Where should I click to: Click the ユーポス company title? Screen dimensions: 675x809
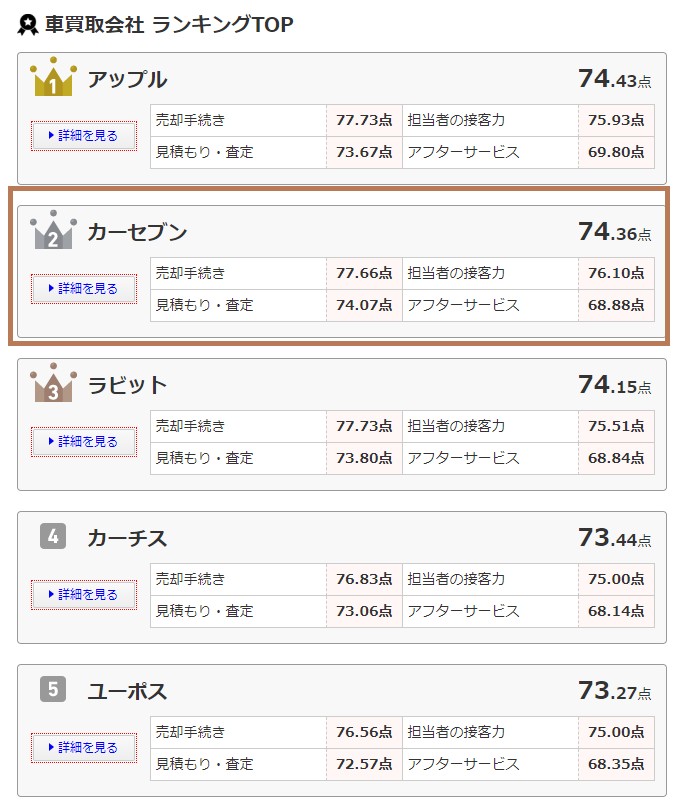click(x=127, y=691)
